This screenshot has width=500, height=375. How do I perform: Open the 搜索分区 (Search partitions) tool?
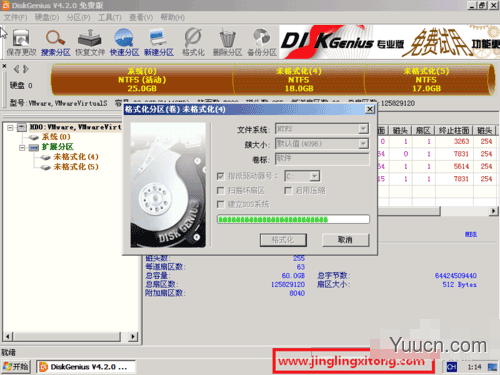[x=56, y=42]
